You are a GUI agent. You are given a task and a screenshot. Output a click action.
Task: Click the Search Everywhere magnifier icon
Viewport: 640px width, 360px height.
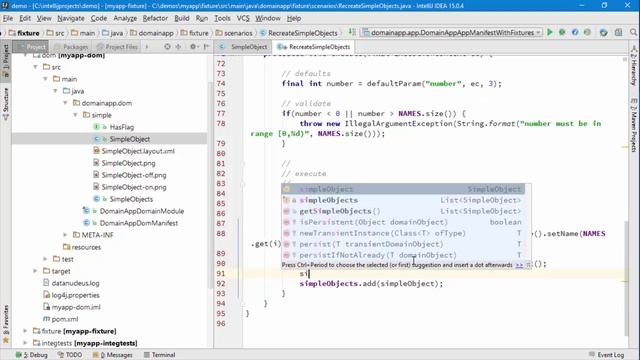pos(633,32)
